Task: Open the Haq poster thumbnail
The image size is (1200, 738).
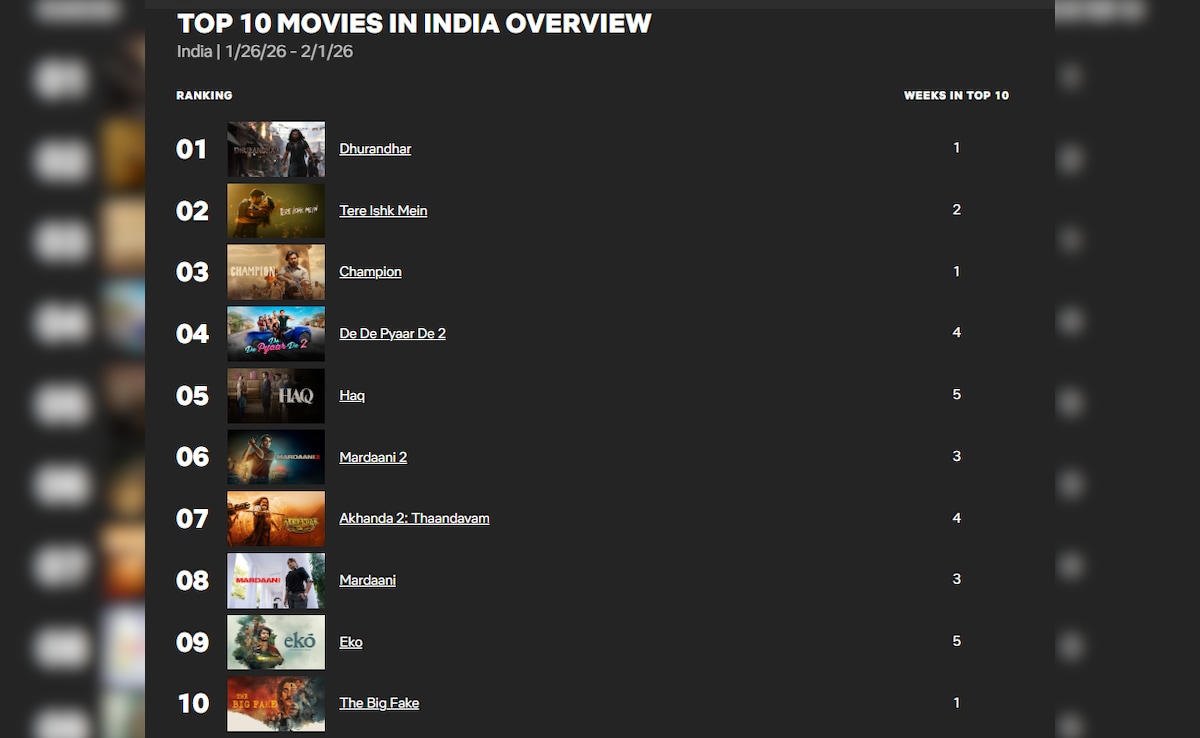Action: (276, 396)
